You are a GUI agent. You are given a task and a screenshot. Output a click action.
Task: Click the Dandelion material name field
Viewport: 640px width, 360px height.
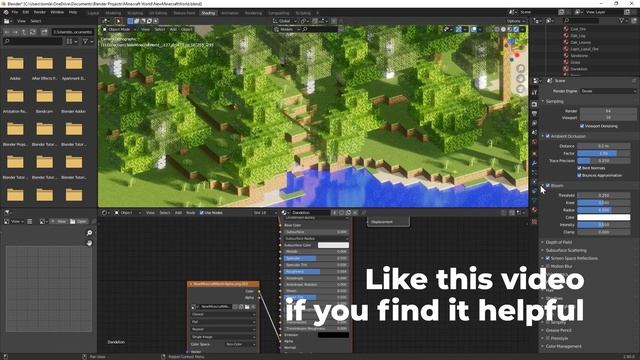pyautogui.click(x=310, y=213)
